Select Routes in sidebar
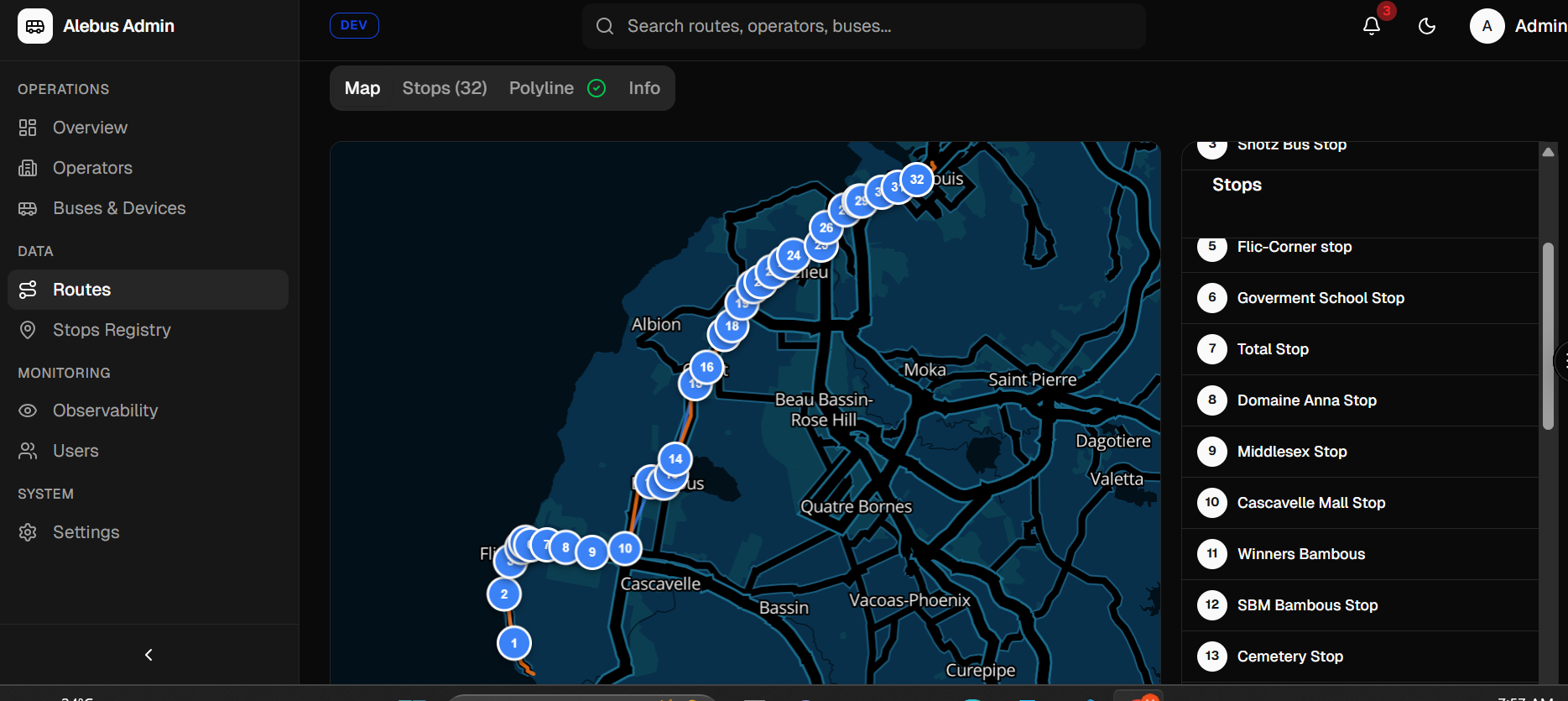This screenshot has height=701, width=1568. [x=148, y=290]
